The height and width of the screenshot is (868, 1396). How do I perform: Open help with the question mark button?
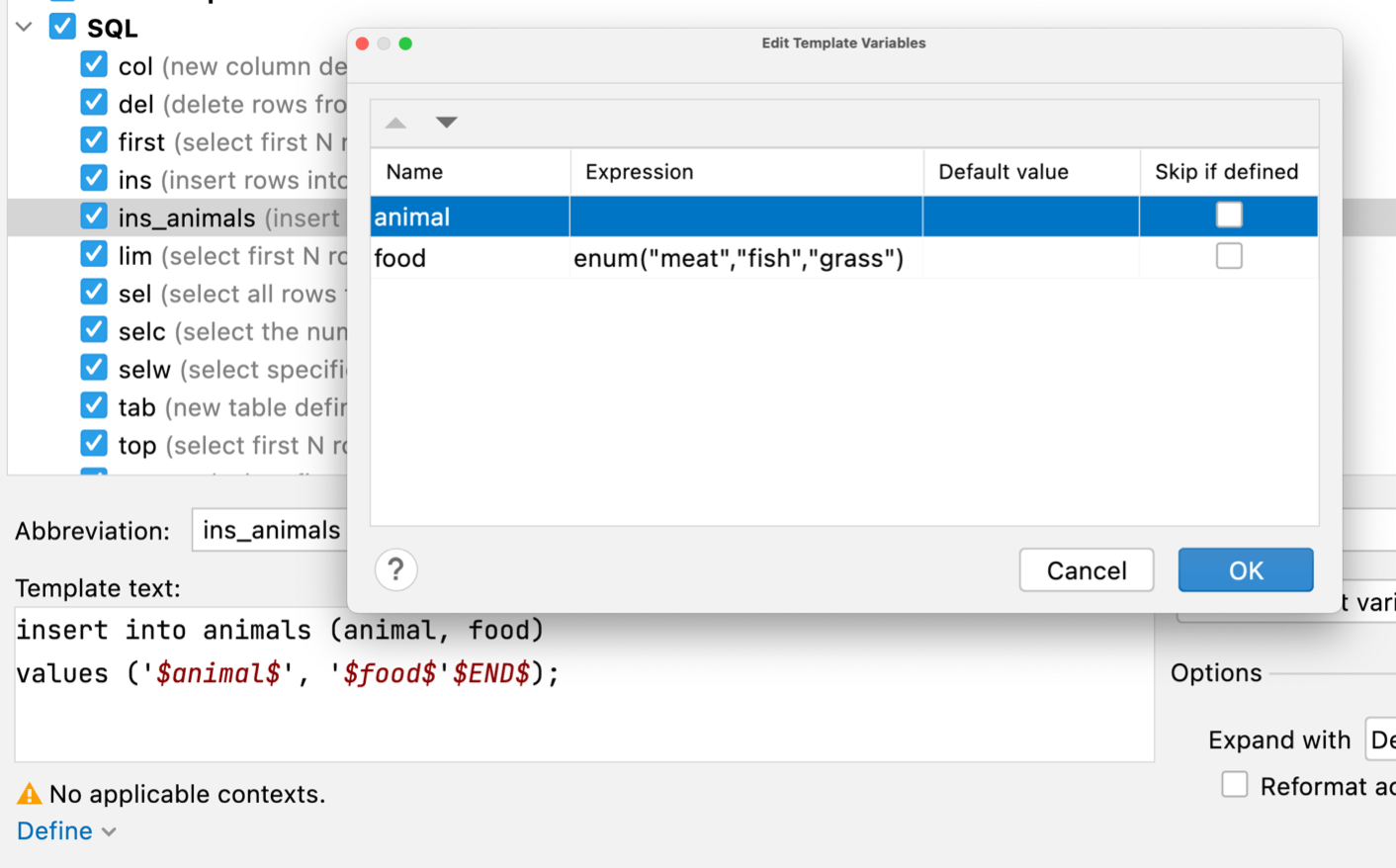pyautogui.click(x=395, y=569)
